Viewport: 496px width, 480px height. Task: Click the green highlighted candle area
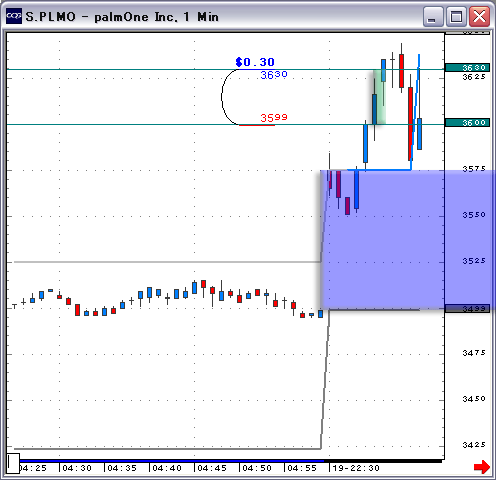(379, 97)
